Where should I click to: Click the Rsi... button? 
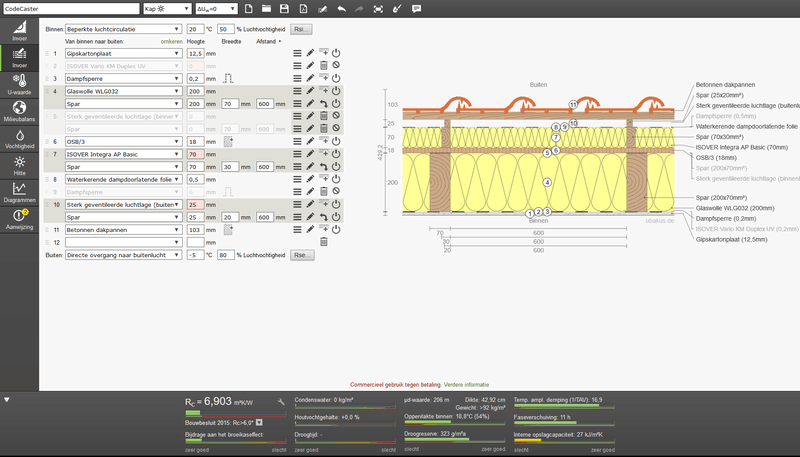coord(302,29)
